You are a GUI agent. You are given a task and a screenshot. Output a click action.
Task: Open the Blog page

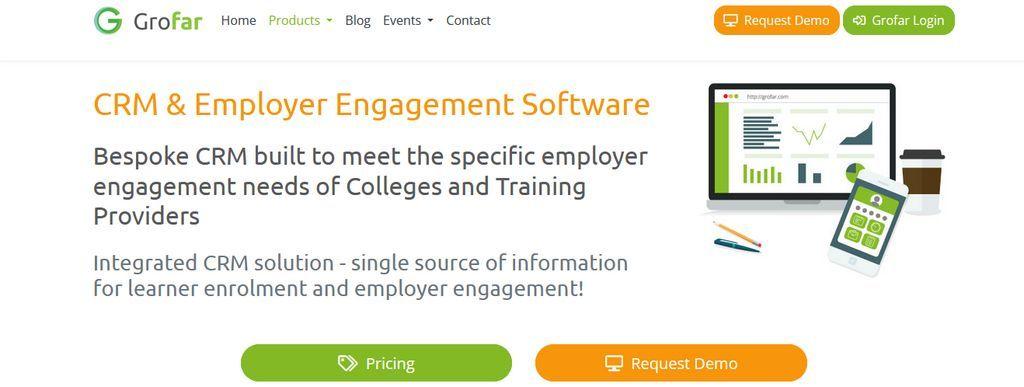pyautogui.click(x=358, y=20)
